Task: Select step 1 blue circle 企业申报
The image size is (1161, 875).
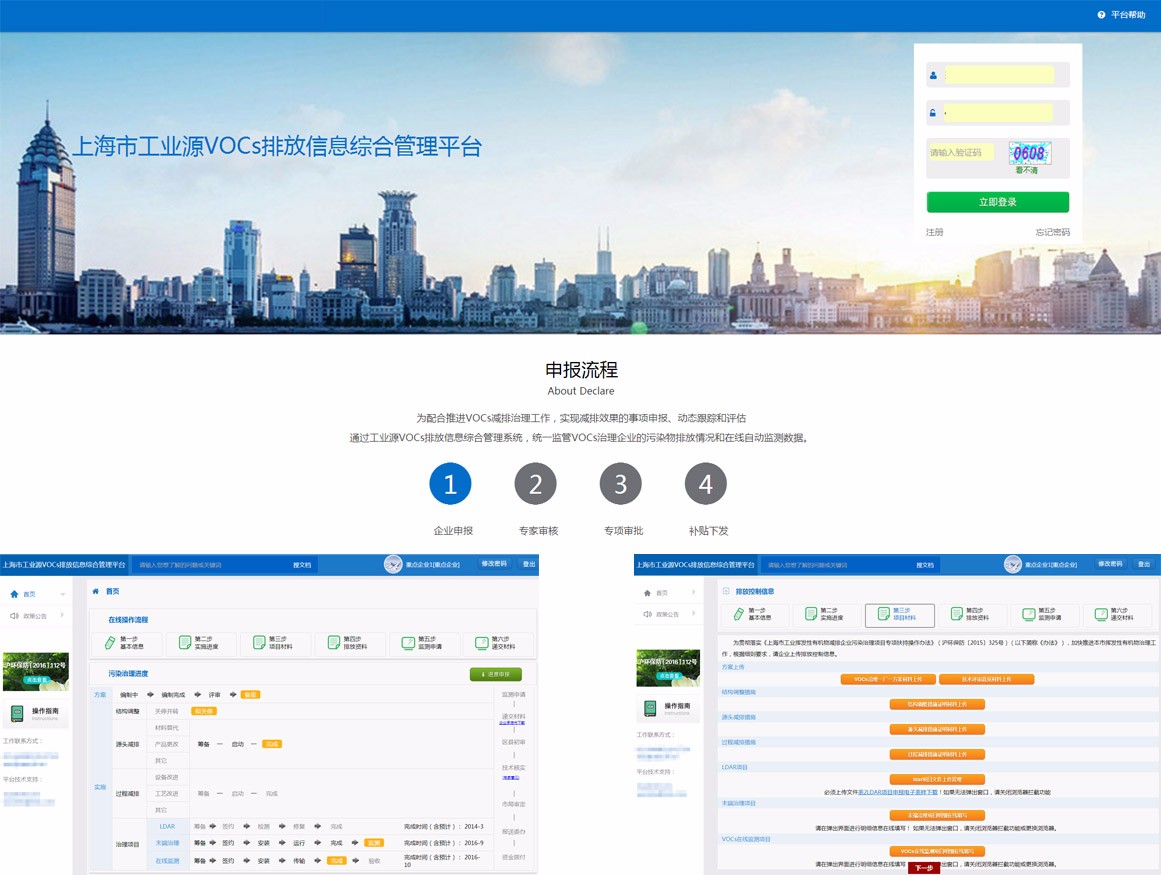Action: [x=450, y=485]
